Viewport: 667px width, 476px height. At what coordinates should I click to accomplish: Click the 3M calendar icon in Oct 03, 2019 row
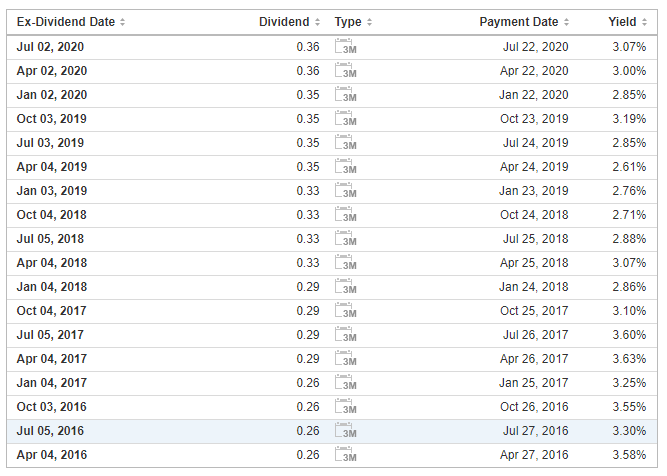345,119
